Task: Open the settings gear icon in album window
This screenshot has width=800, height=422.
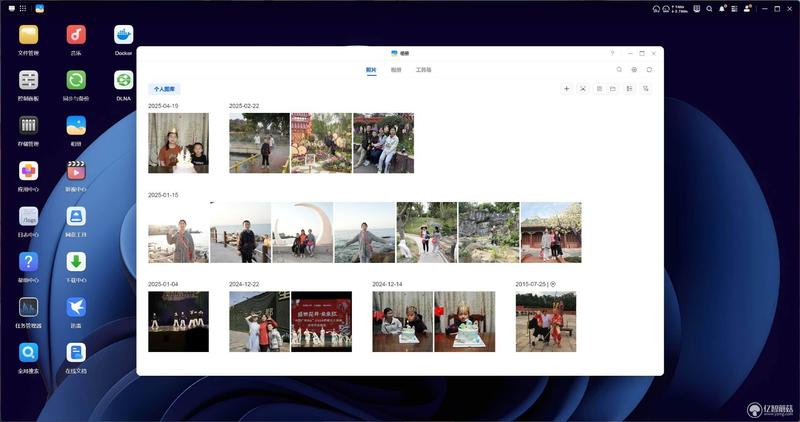Action: pos(634,69)
